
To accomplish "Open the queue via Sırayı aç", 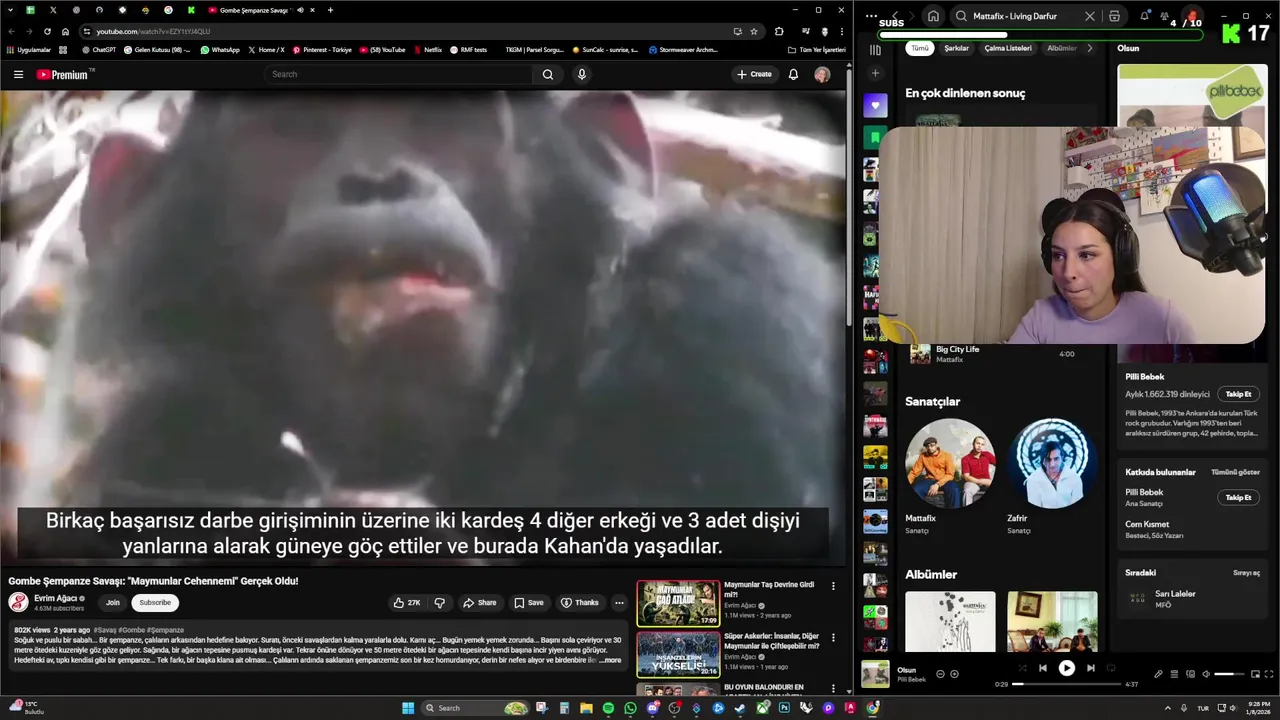I will tap(1246, 573).
